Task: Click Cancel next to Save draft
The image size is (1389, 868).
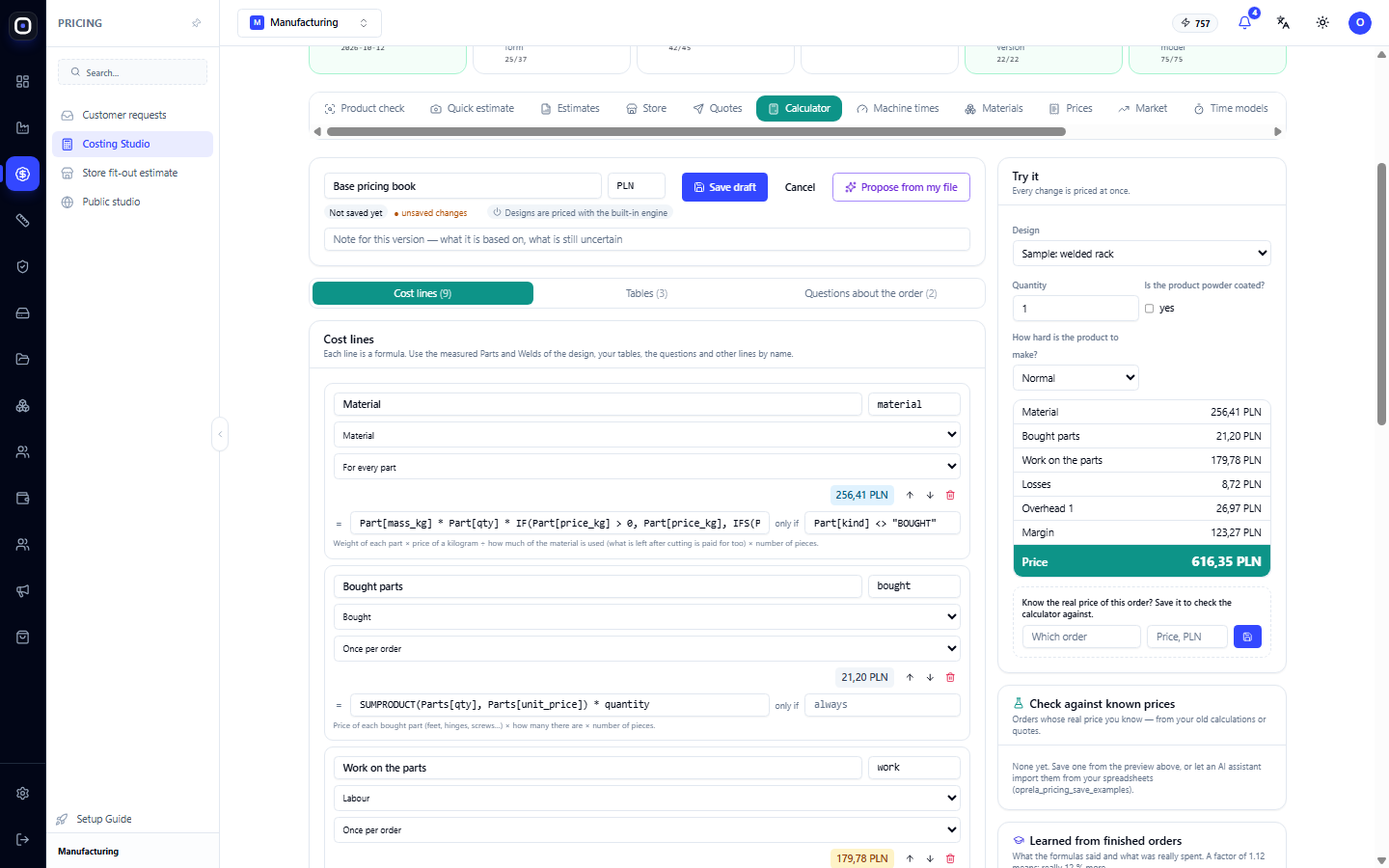Action: 800,187
